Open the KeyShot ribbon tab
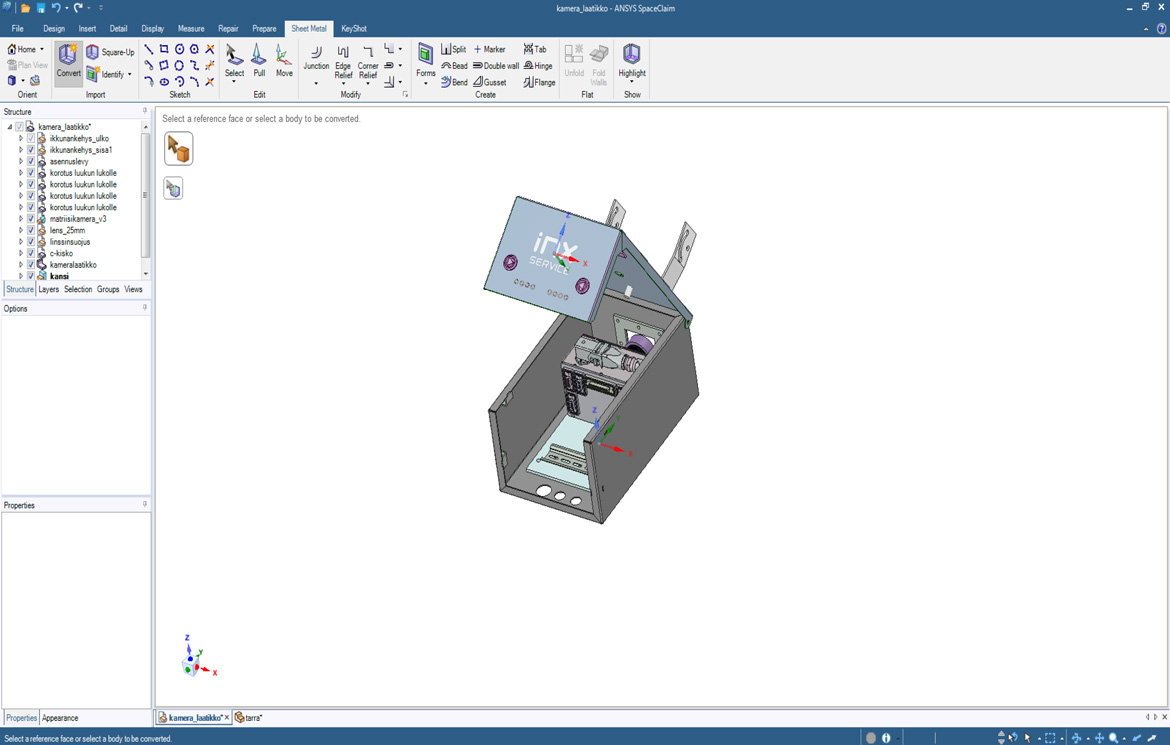1170x745 pixels. coord(353,29)
